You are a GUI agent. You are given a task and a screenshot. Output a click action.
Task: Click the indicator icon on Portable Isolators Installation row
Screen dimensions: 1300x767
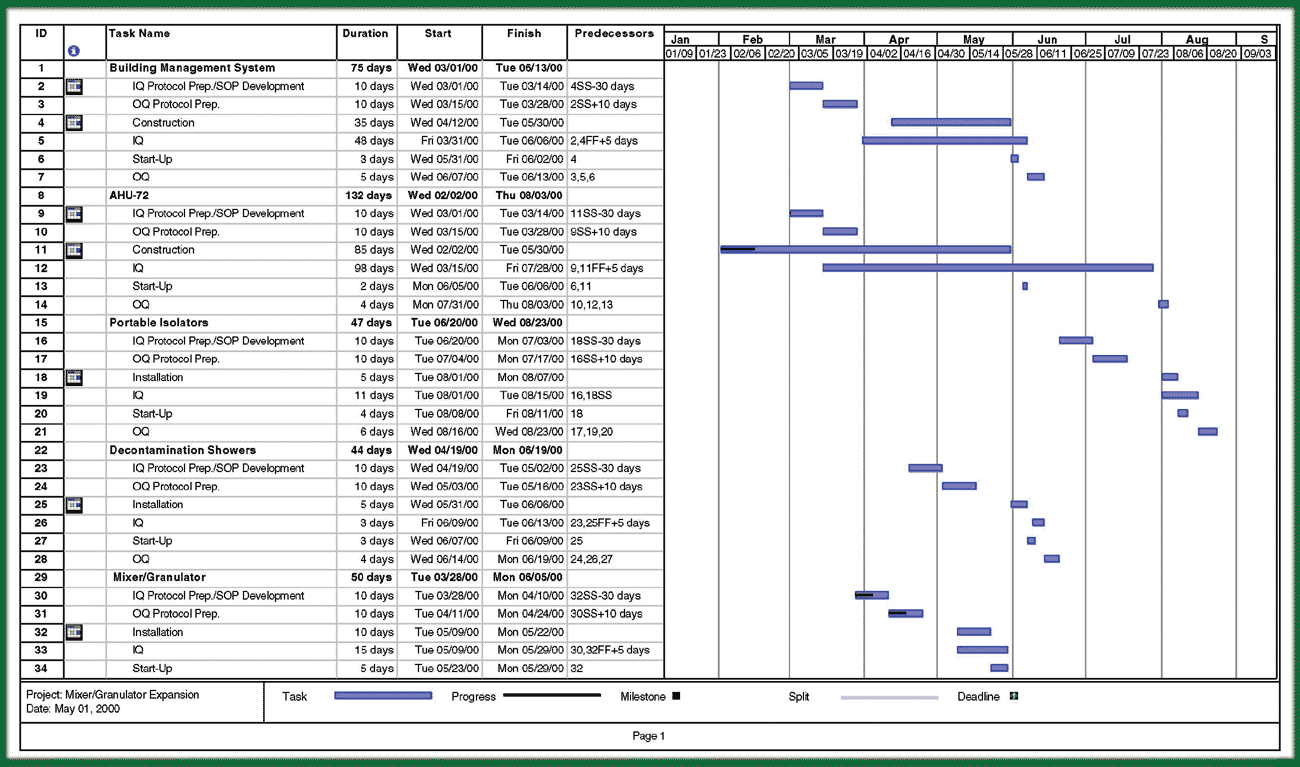[73, 377]
